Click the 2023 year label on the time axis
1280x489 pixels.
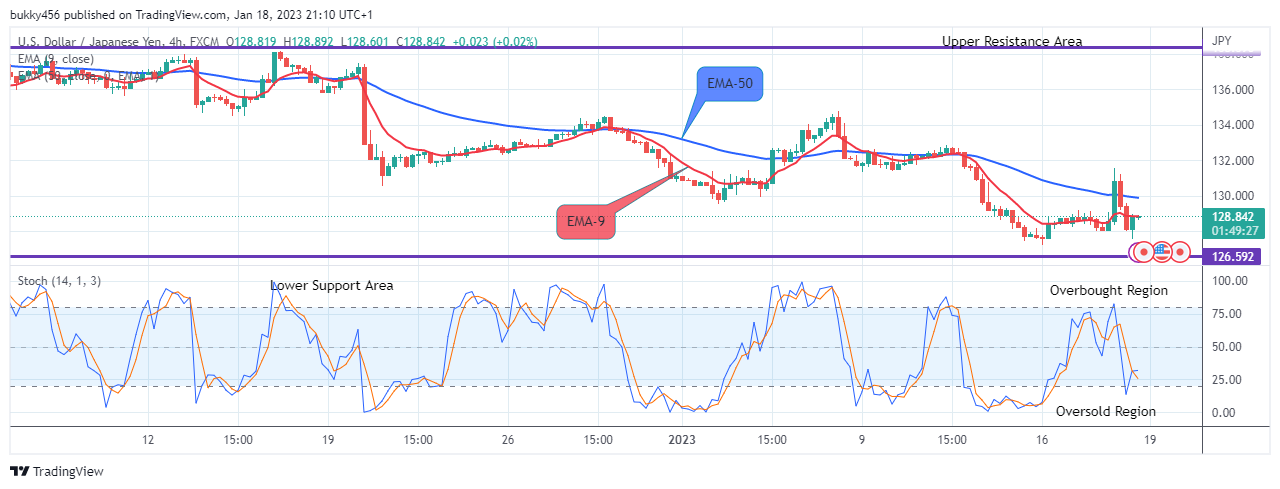682,440
